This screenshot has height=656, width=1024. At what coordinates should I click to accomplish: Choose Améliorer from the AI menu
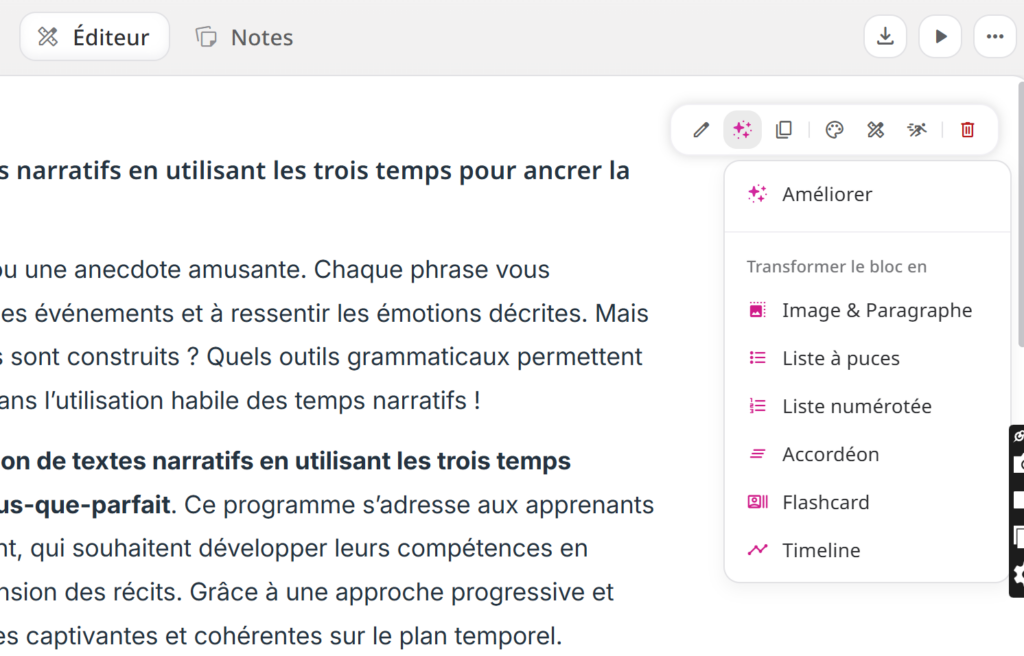pos(827,194)
